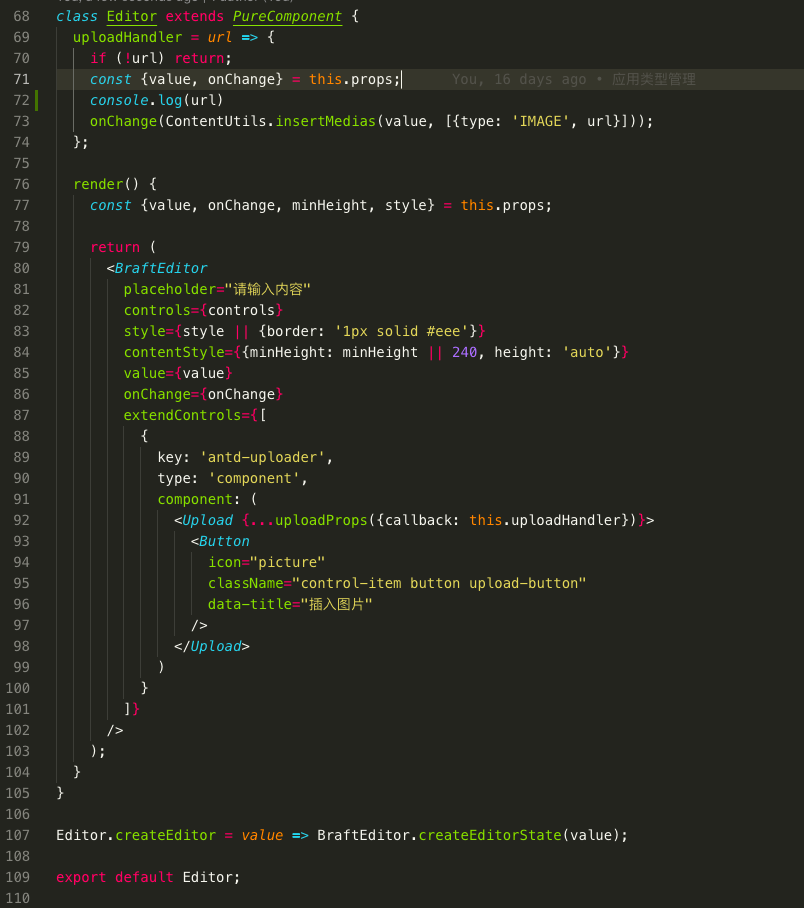Click the "extends" keyword on line 68
This screenshot has width=804, height=908.
(195, 16)
